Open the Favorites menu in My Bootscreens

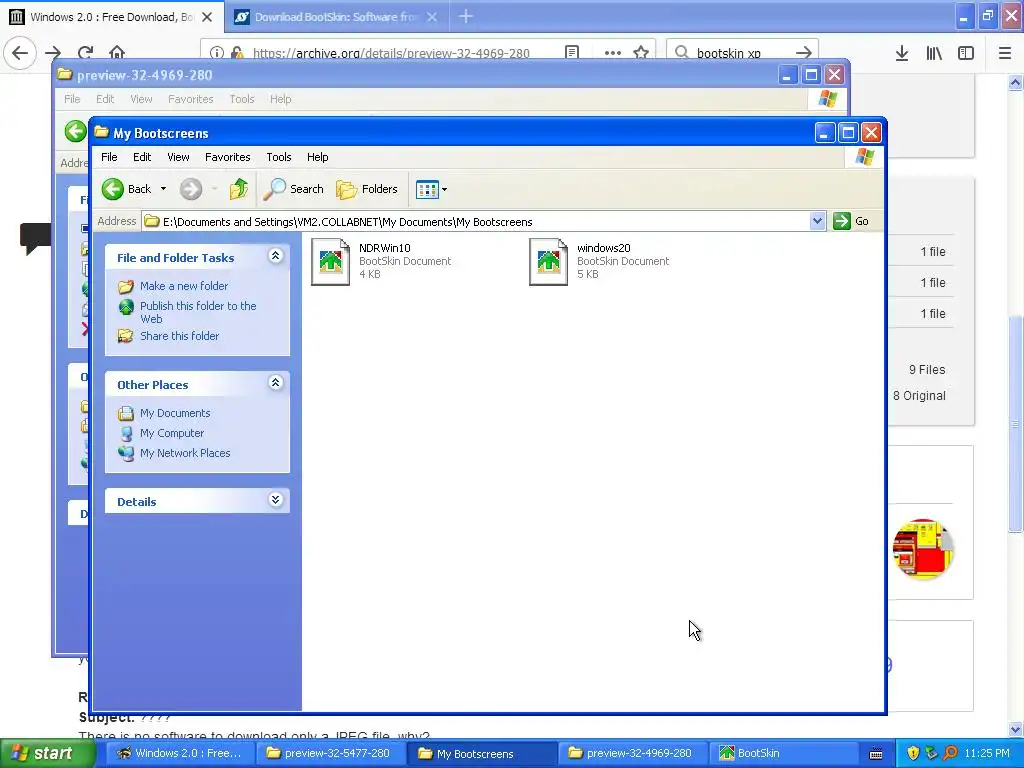click(227, 157)
